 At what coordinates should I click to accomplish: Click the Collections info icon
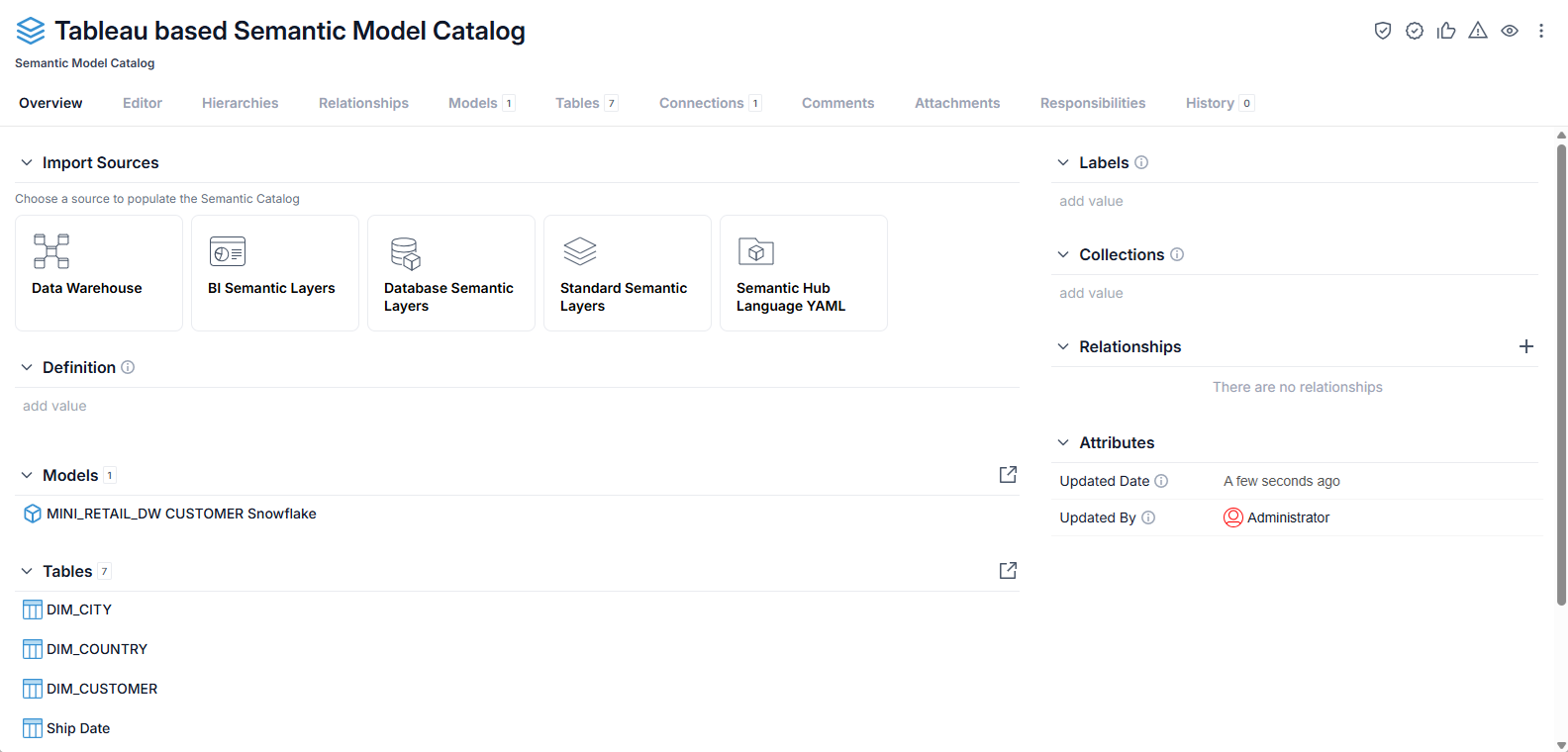pyautogui.click(x=1177, y=254)
